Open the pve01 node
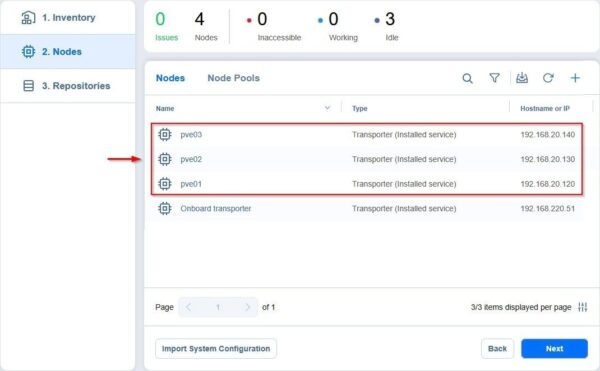This screenshot has width=600, height=371. (191, 184)
